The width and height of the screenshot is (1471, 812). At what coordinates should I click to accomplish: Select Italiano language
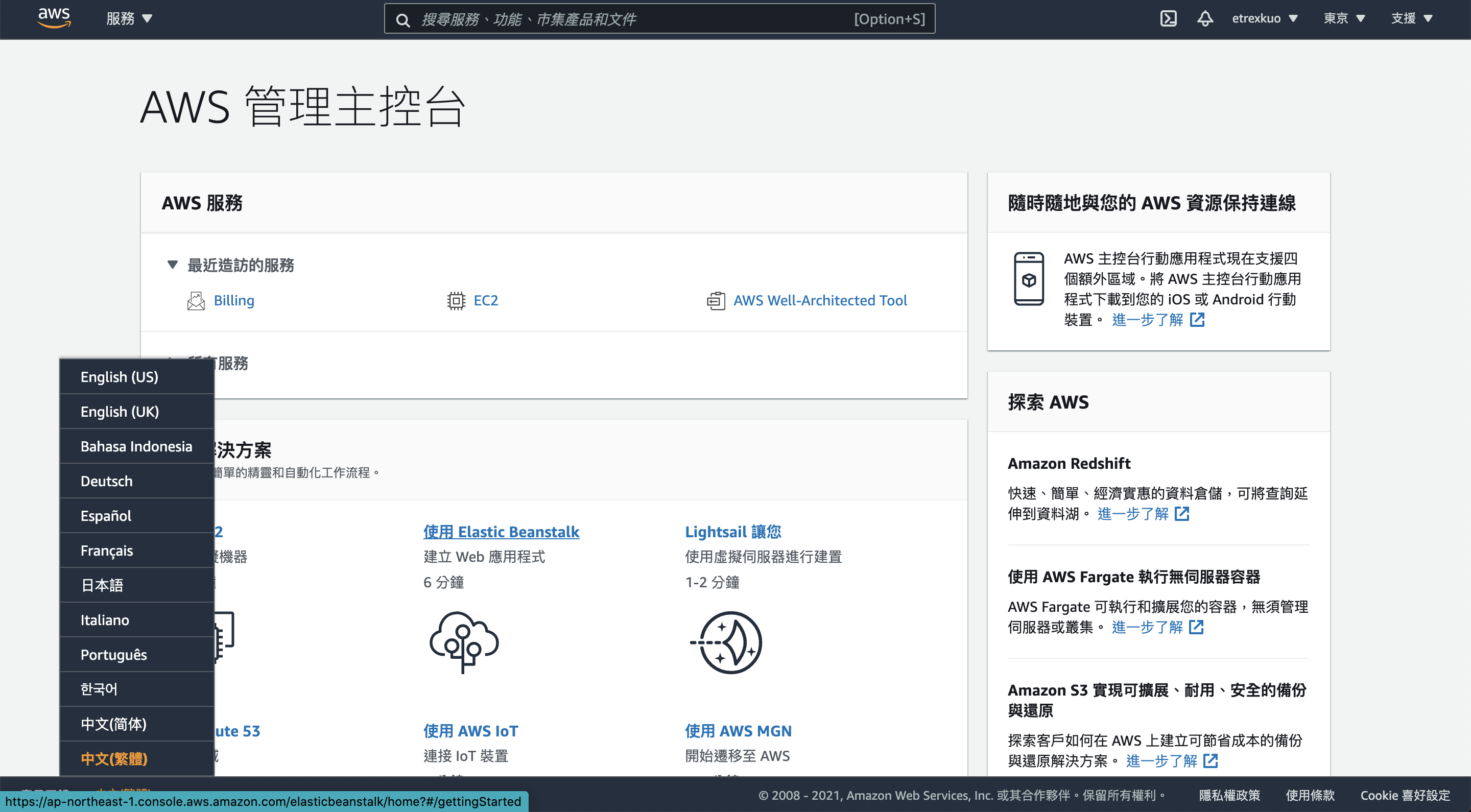pos(137,620)
